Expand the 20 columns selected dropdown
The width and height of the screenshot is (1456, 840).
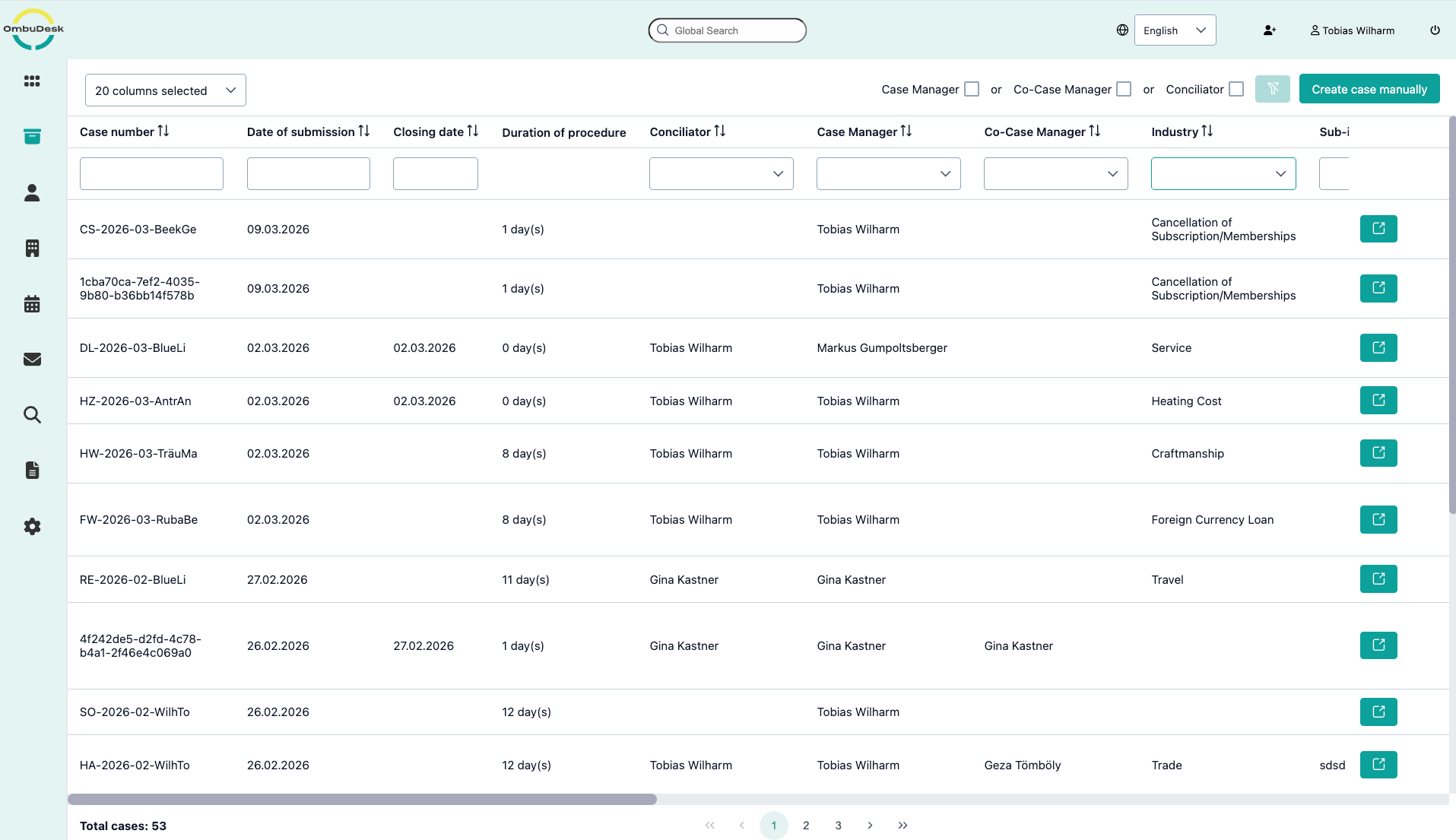pyautogui.click(x=165, y=90)
